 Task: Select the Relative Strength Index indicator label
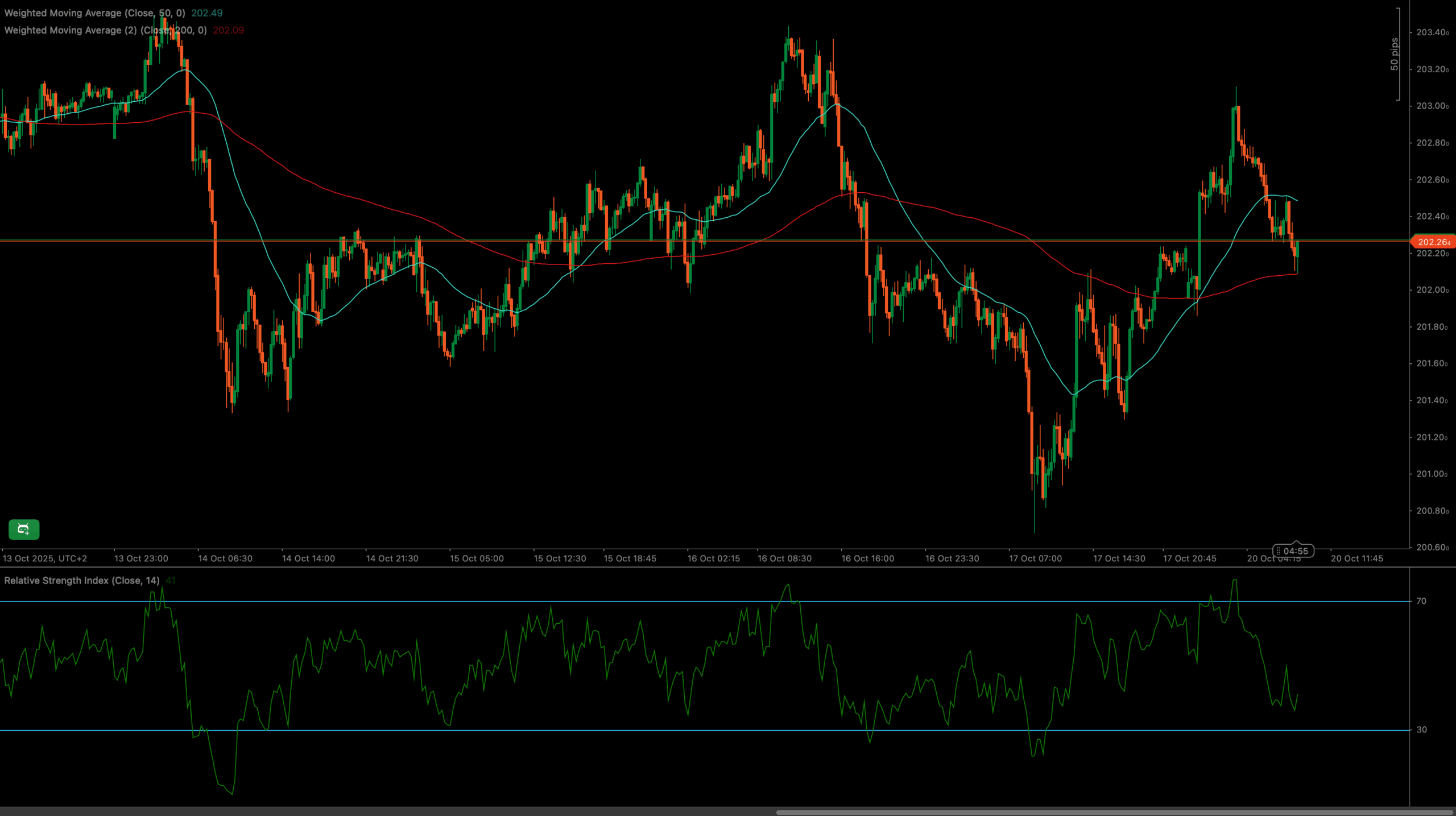click(81, 581)
